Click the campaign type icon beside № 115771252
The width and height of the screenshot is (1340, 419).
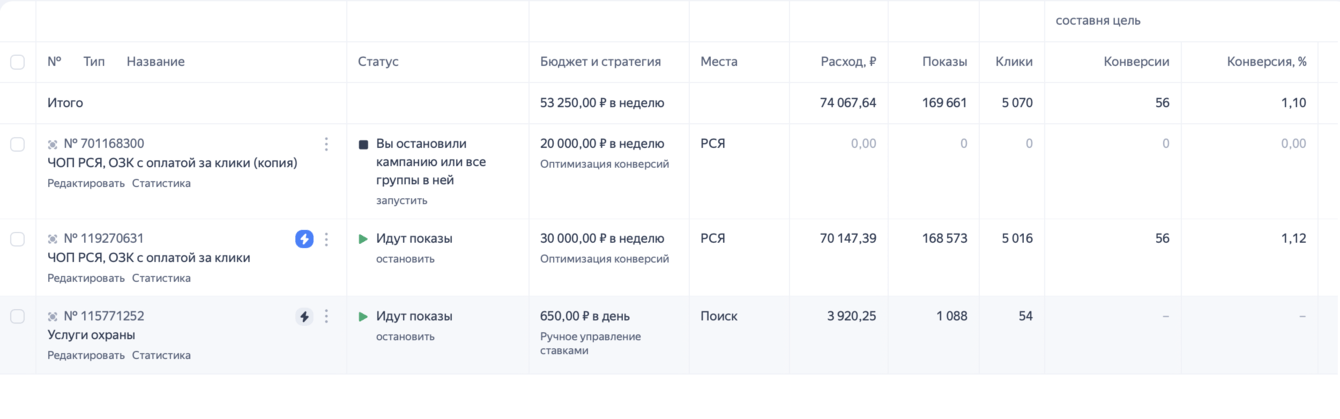53,317
